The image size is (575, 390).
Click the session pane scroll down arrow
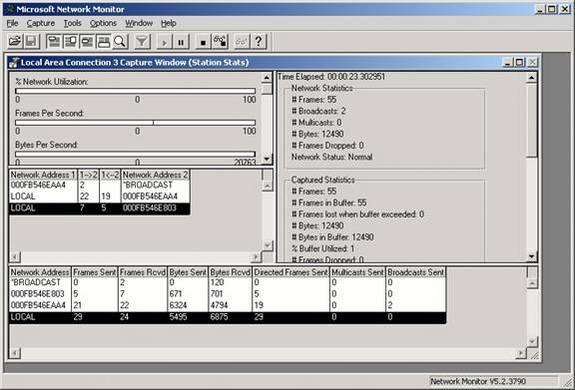(267, 245)
